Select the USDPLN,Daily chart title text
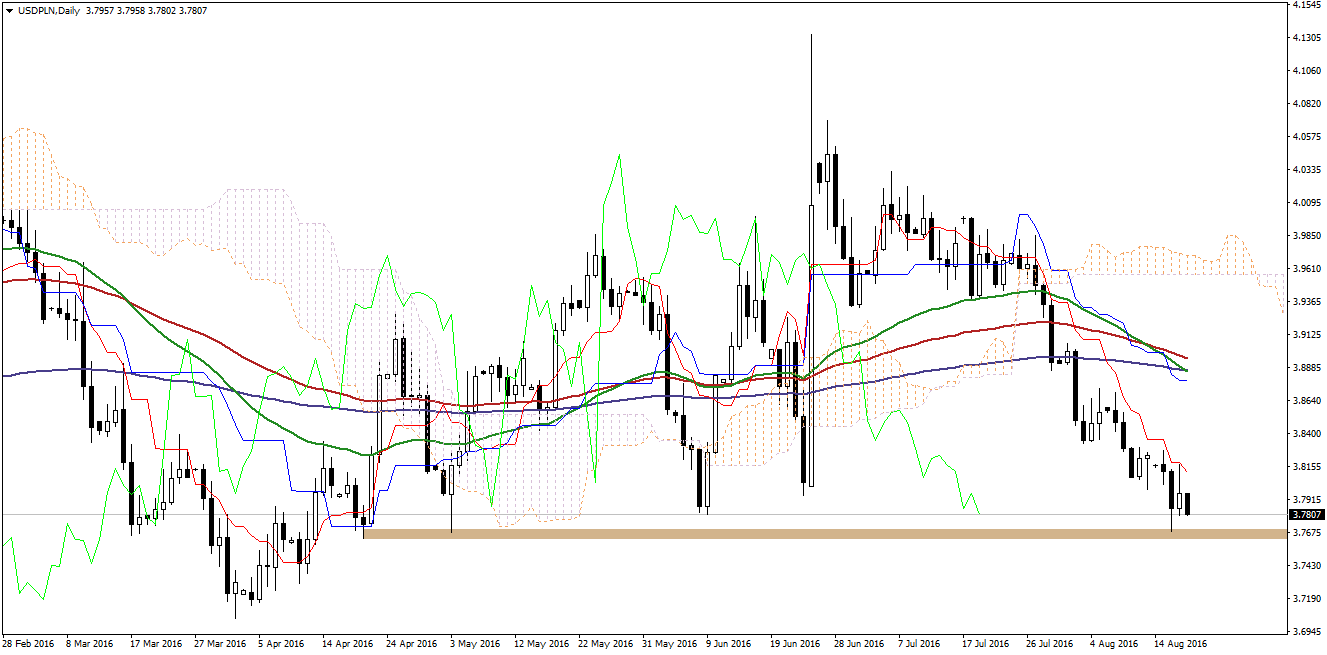The height and width of the screenshot is (655, 1327). [48, 10]
